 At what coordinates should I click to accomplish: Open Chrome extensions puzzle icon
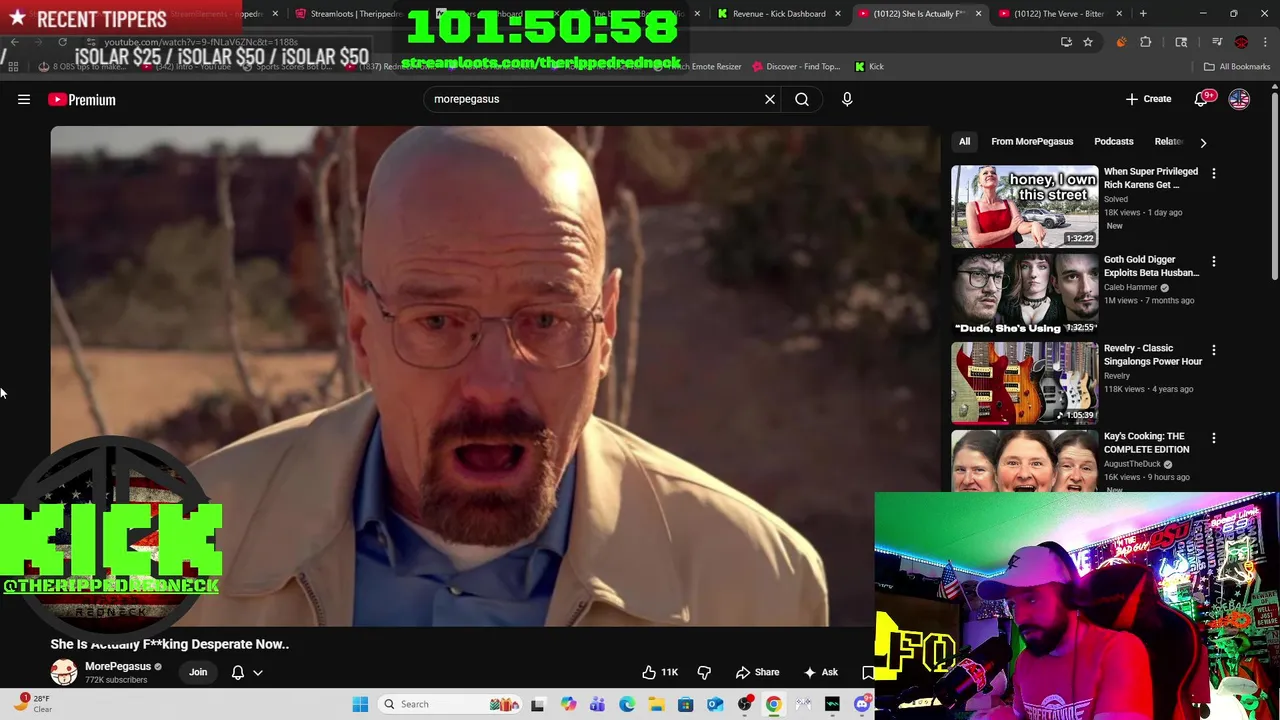tap(1146, 42)
